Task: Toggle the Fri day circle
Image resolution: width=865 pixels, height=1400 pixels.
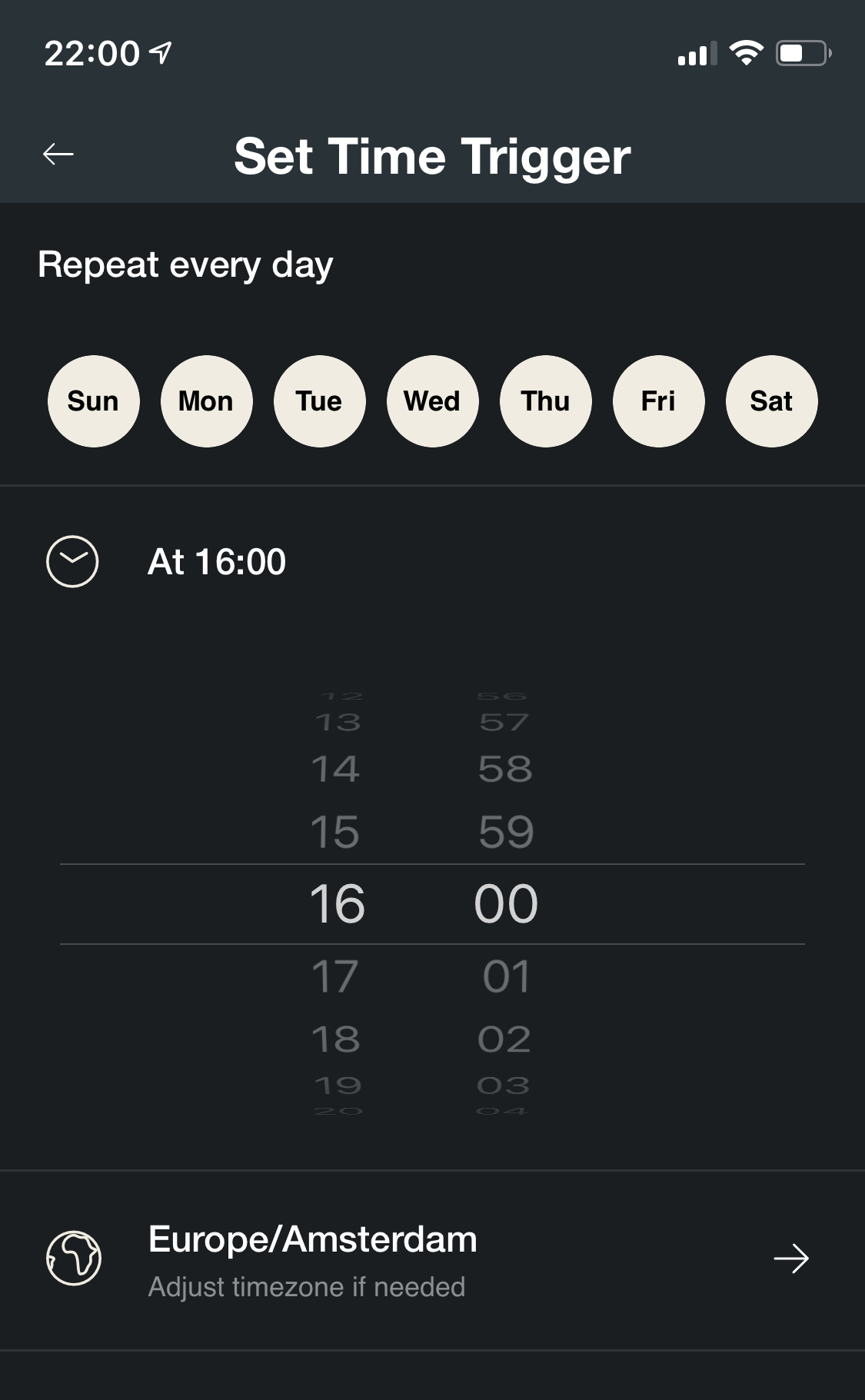Action: [x=659, y=401]
